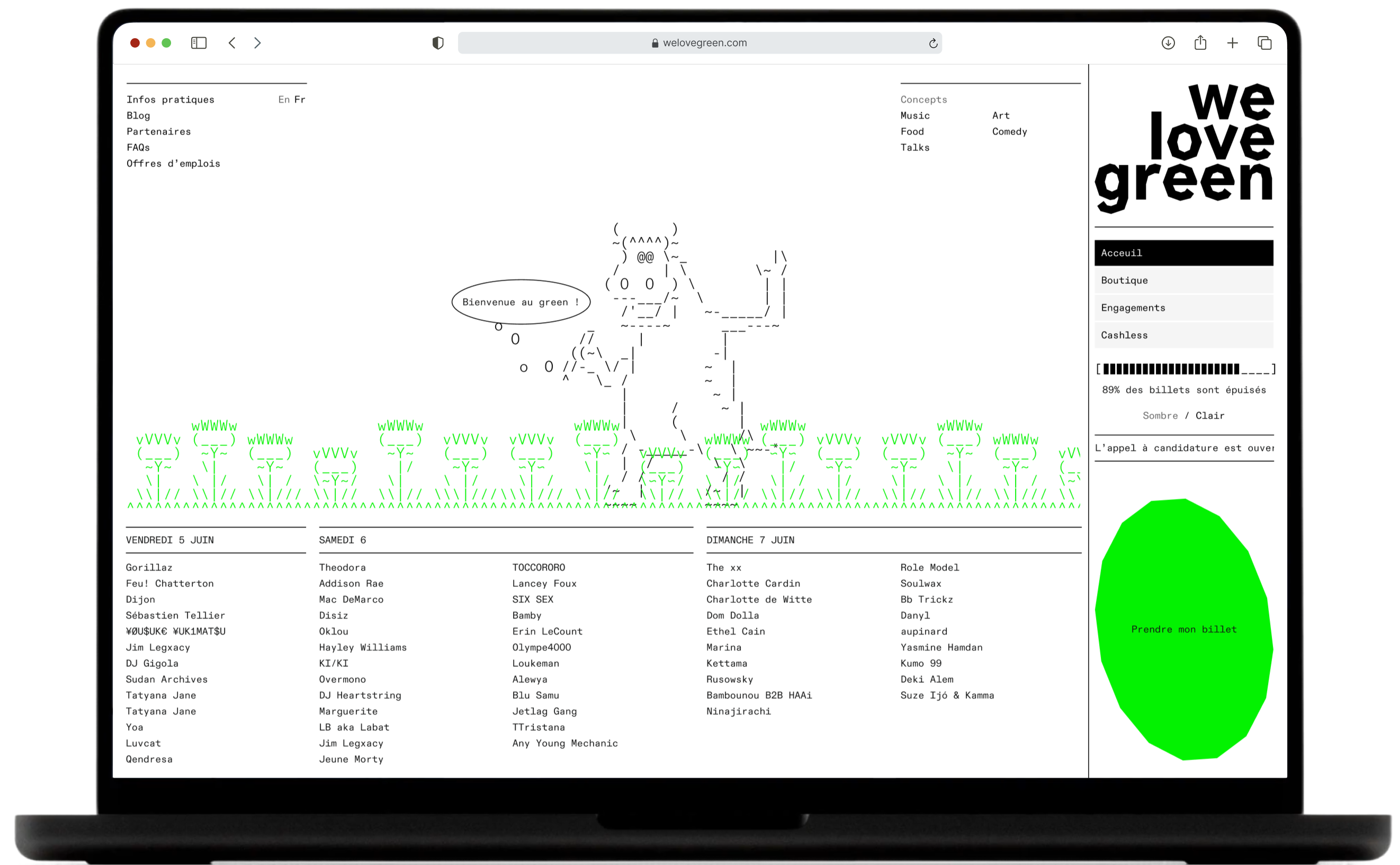Open the Lancey Foux artist link

click(x=544, y=584)
